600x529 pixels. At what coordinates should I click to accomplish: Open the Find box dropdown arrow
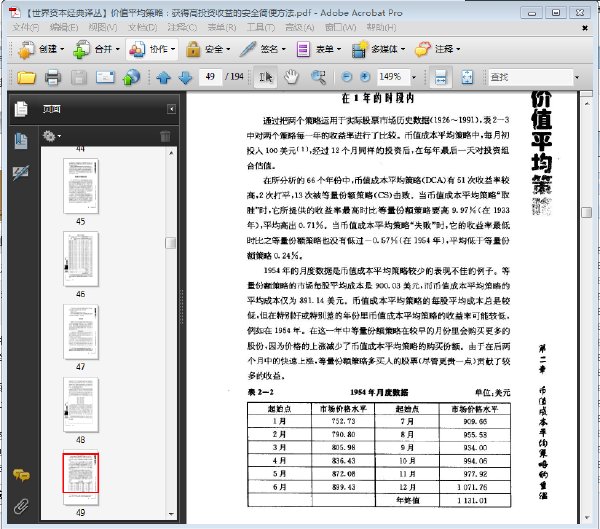click(x=577, y=77)
